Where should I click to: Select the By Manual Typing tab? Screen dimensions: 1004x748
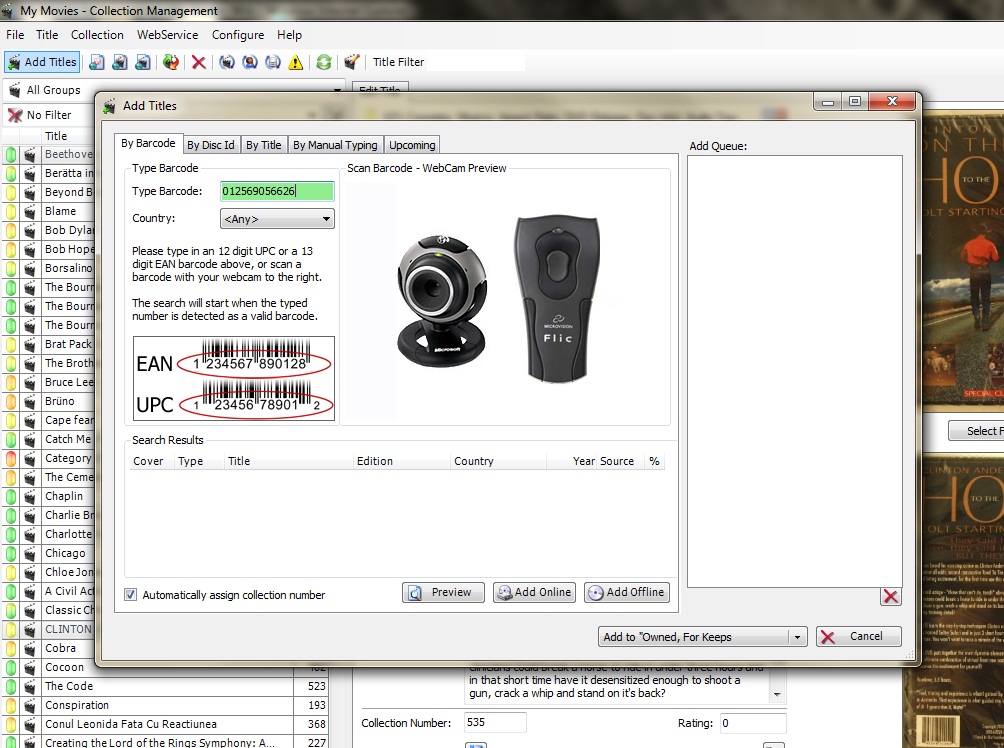tap(335, 145)
